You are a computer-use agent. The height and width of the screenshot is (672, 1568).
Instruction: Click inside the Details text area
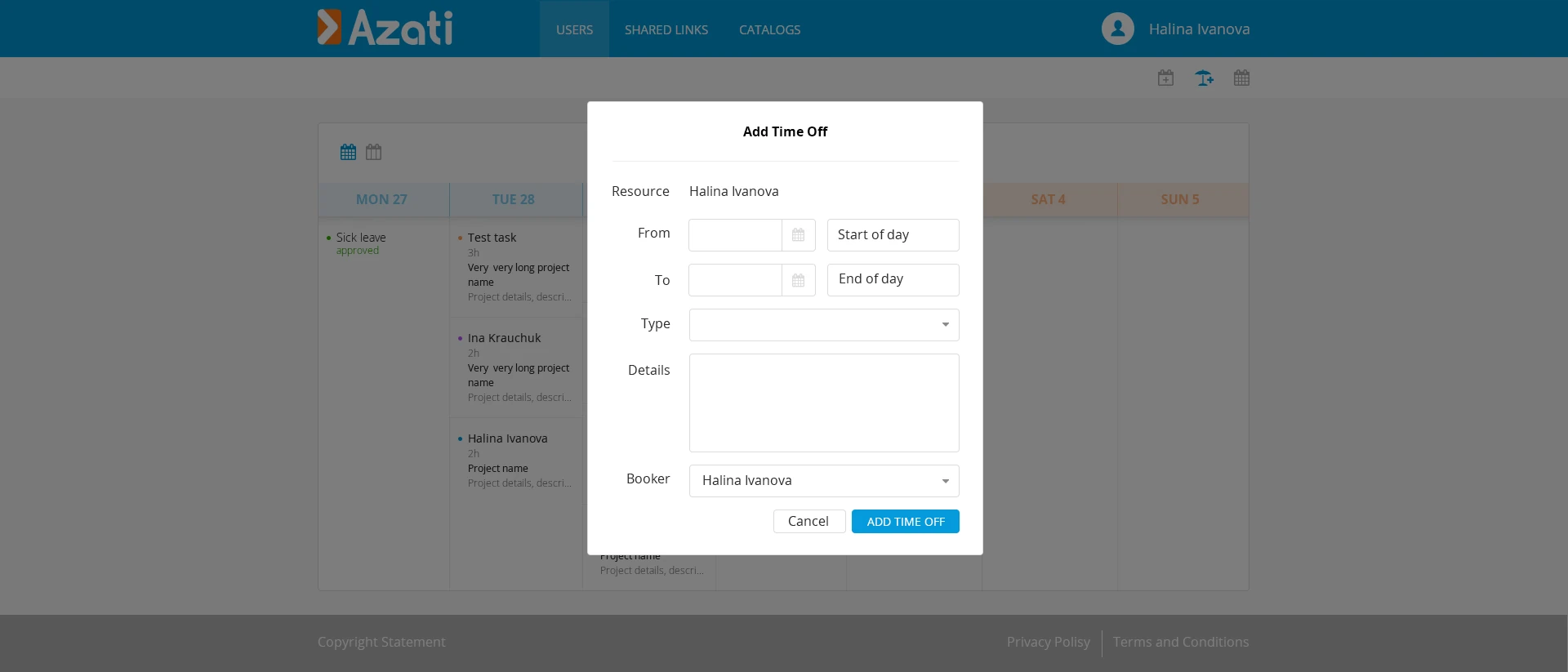(824, 403)
